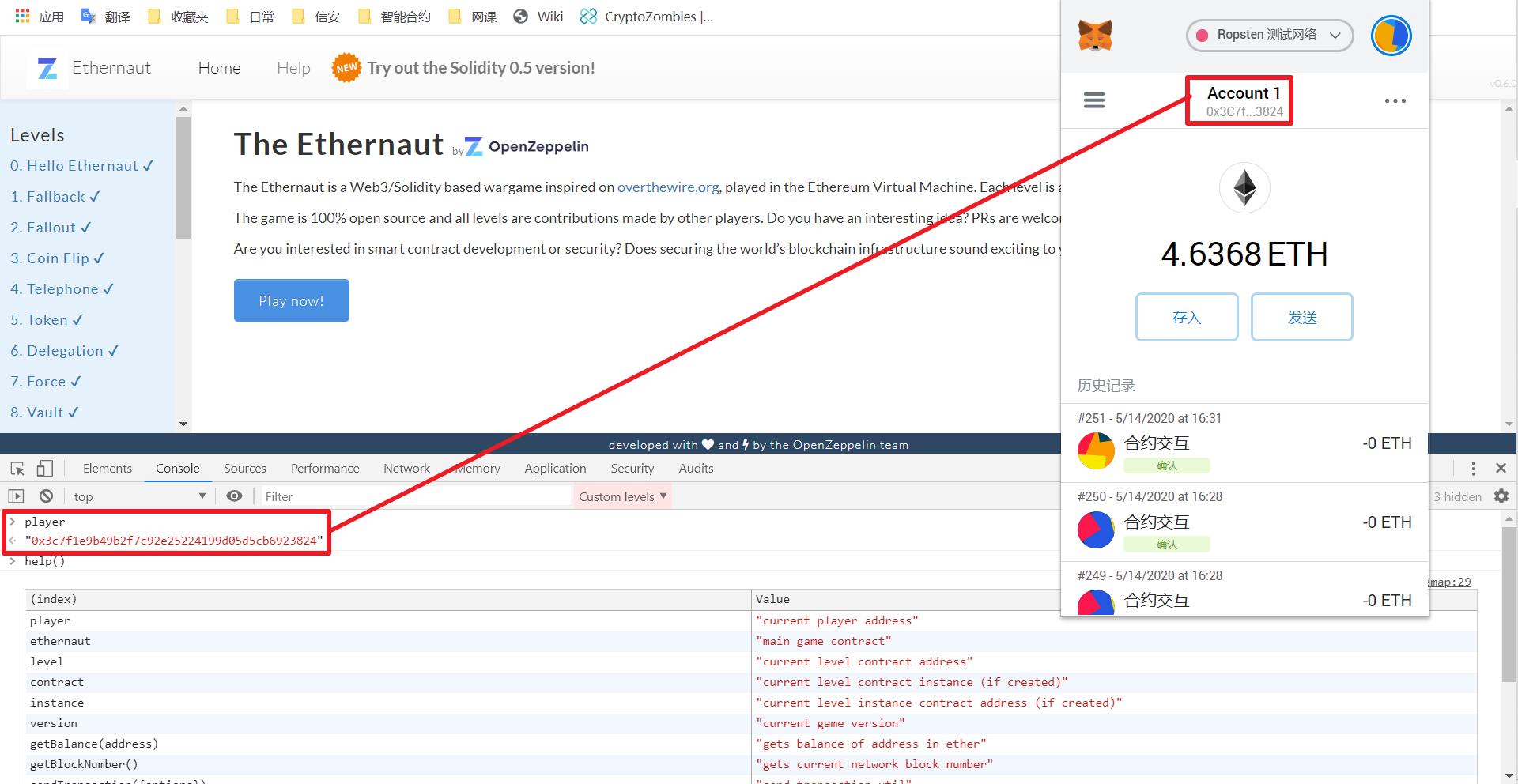Open the Ropsten network selector dropdown
Screen dimensions: 1518x784
(x=1270, y=36)
